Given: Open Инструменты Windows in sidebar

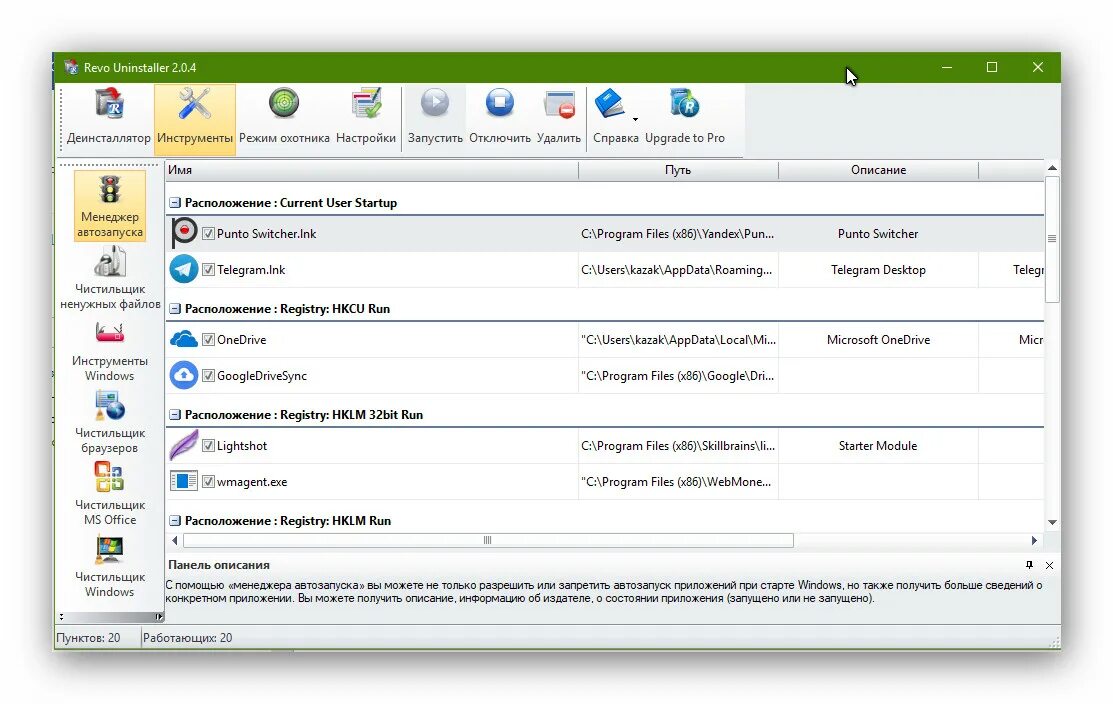Looking at the screenshot, I should pos(109,351).
